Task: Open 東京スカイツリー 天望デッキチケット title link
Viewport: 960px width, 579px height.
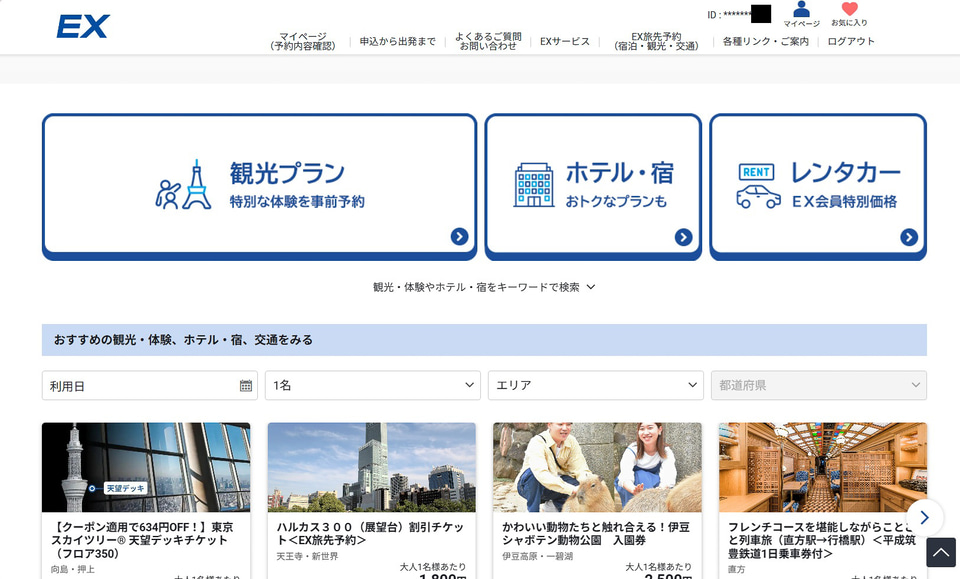Action: tap(143, 540)
